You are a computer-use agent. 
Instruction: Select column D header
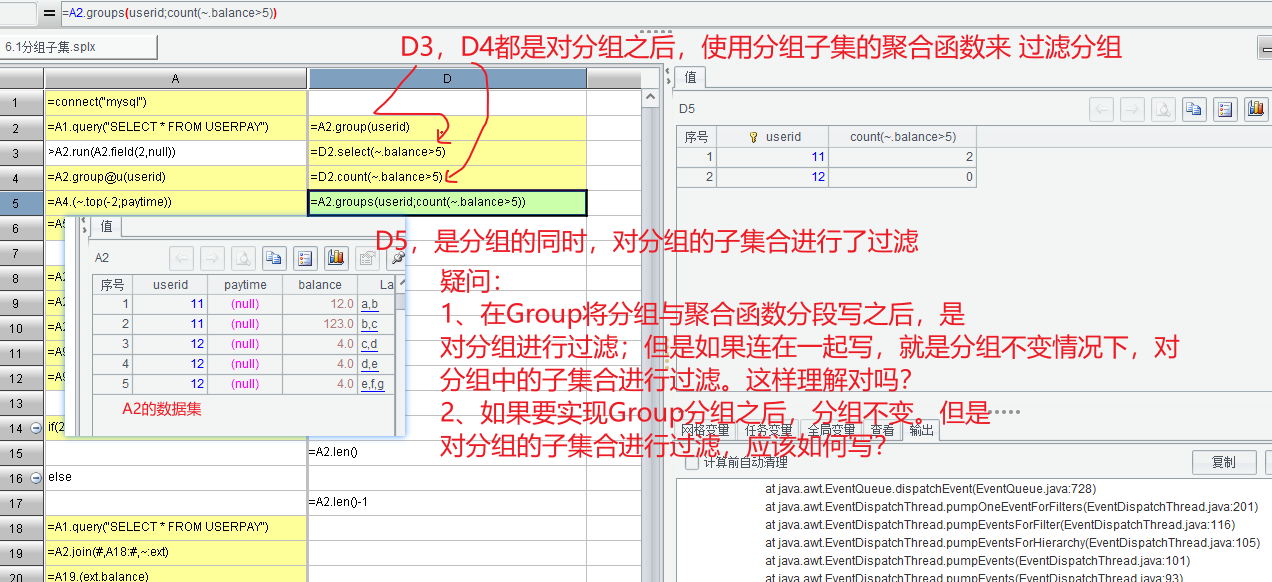point(447,78)
